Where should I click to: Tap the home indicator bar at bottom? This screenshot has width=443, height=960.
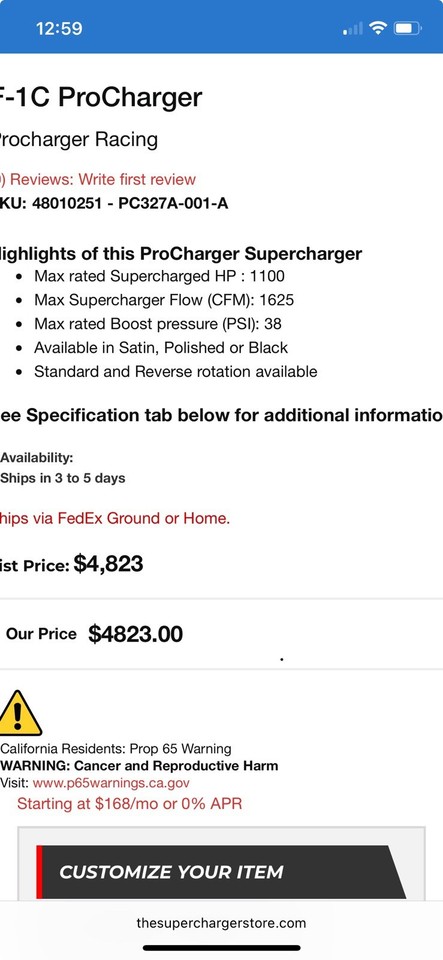point(222,948)
